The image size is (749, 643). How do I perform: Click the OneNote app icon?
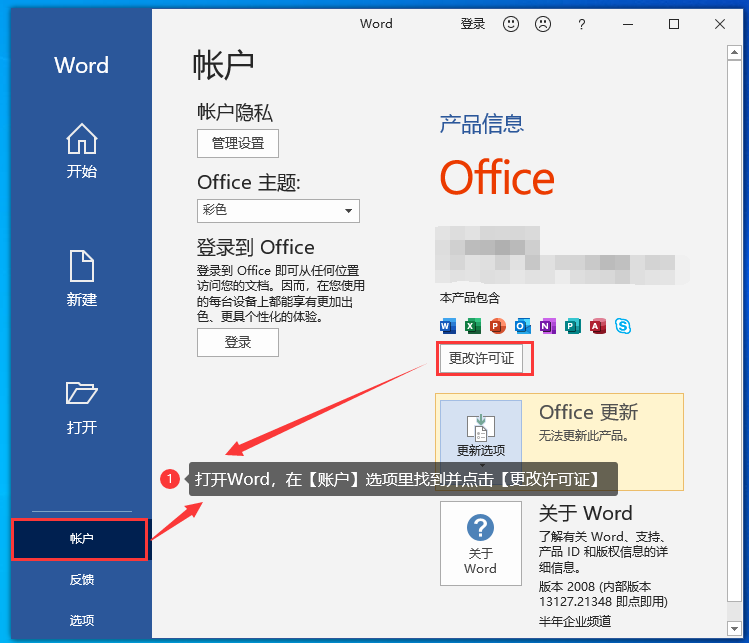[547, 326]
